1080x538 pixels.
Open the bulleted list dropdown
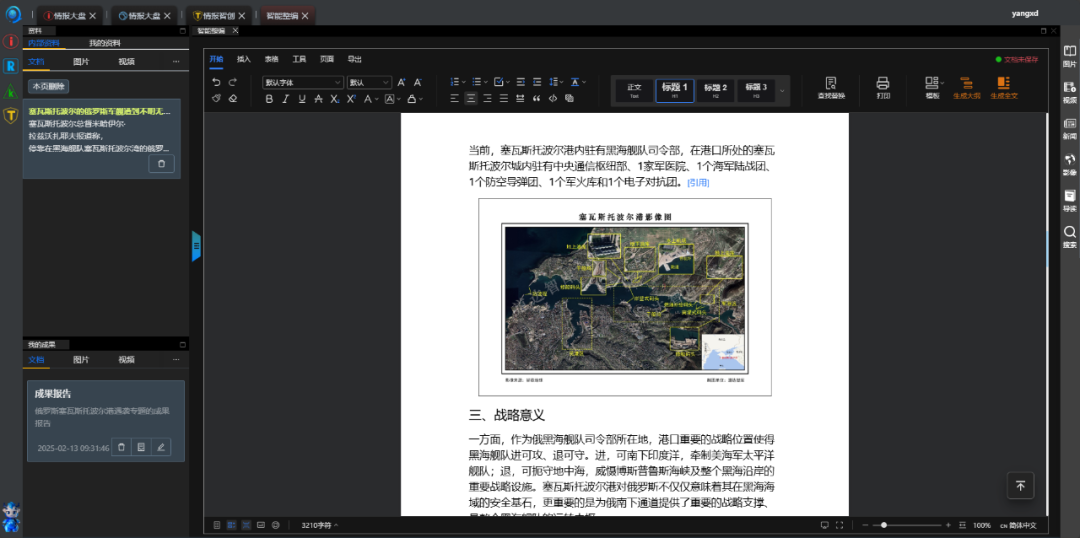pos(486,82)
